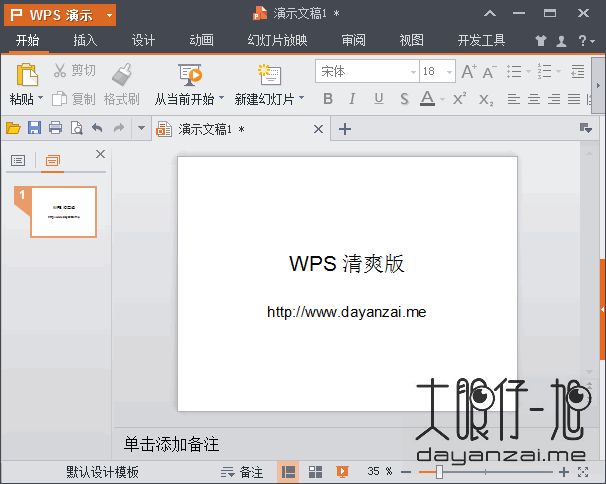Apply superscript X² formatting
Viewport: 606px width, 484px height.
pyautogui.click(x=460, y=99)
